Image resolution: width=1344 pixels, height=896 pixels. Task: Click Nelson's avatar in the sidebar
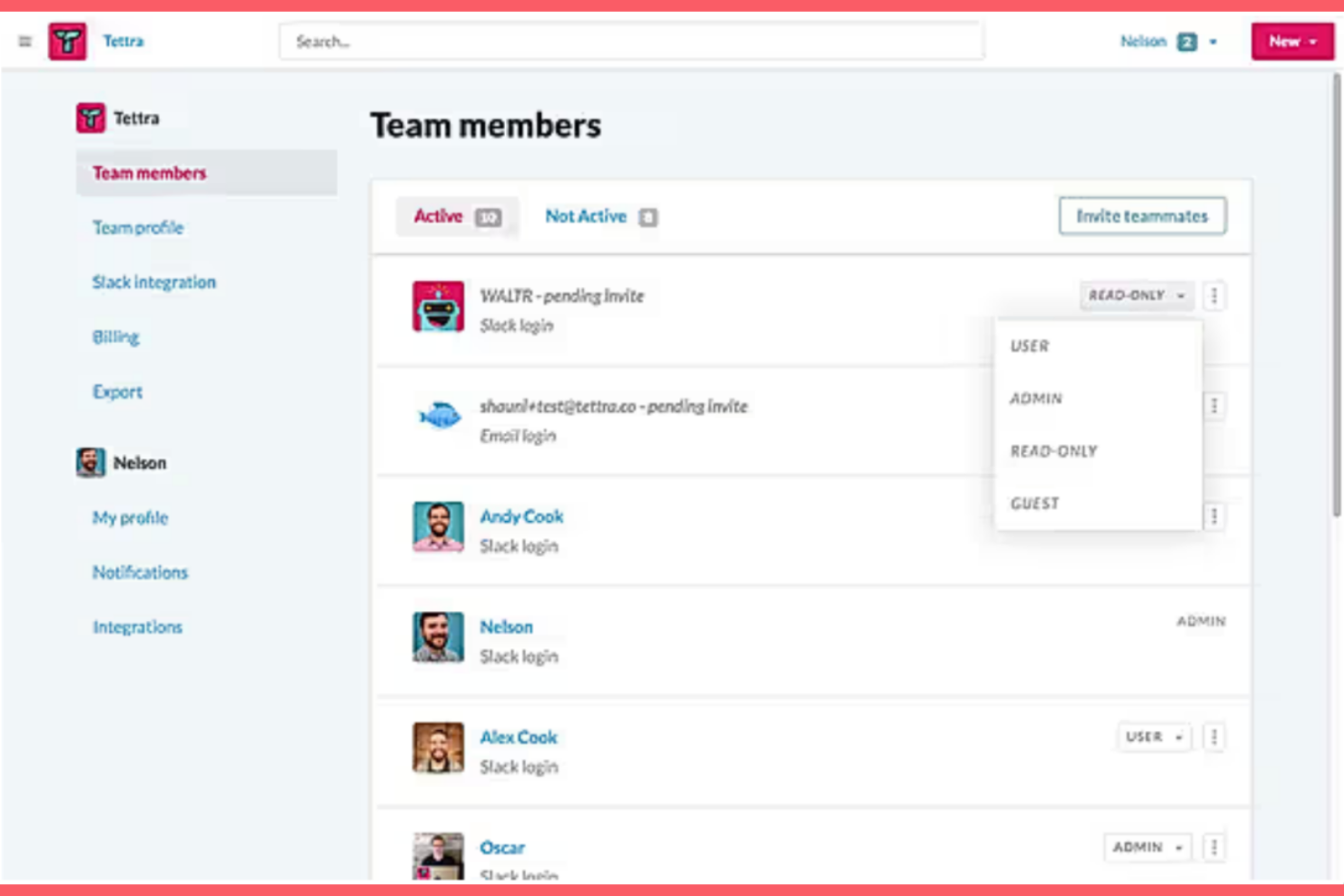click(x=88, y=462)
